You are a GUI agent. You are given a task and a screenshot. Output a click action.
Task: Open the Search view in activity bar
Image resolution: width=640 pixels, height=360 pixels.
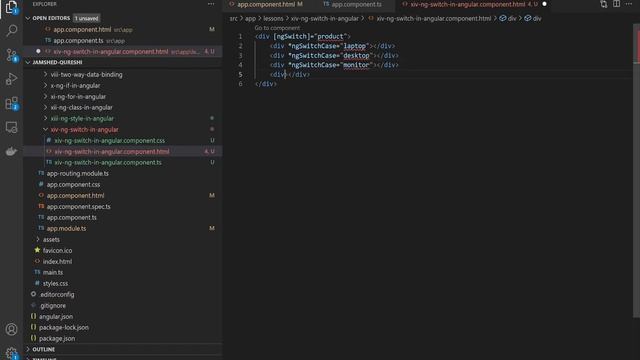tap(11, 31)
